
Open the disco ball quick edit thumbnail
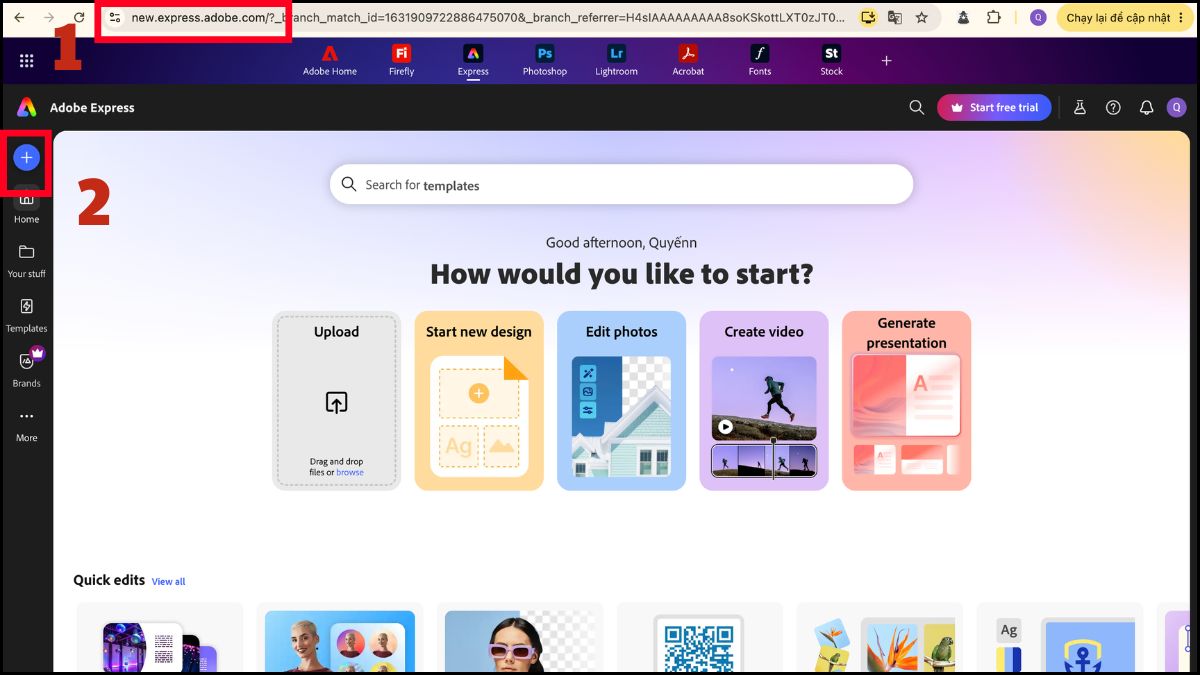(x=160, y=638)
